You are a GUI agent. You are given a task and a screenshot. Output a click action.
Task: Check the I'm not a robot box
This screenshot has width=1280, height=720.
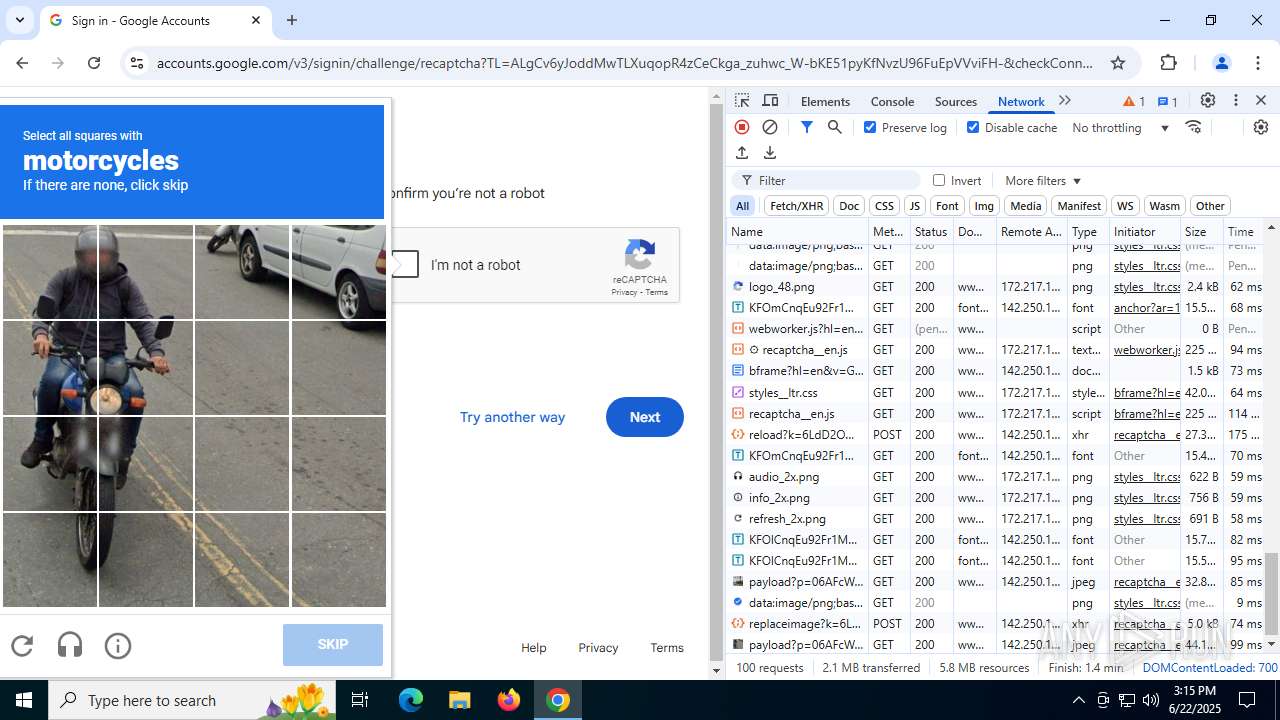(404, 265)
